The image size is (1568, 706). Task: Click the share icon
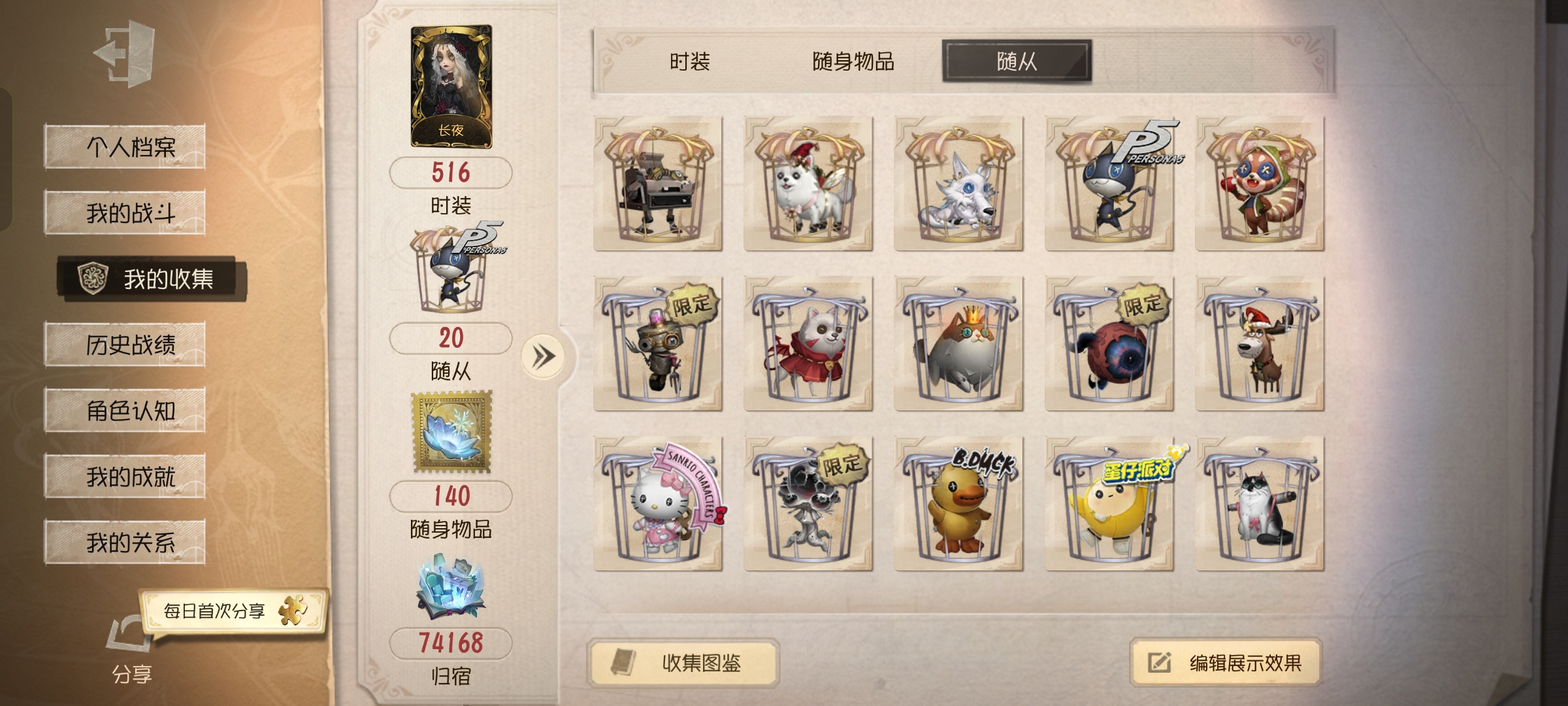131,650
